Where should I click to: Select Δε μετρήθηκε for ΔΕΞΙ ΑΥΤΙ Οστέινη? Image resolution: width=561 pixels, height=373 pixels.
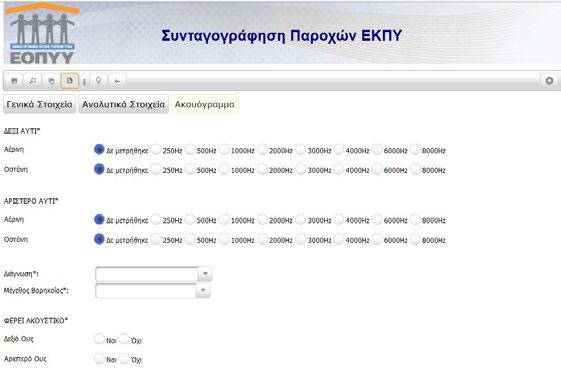click(x=99, y=169)
